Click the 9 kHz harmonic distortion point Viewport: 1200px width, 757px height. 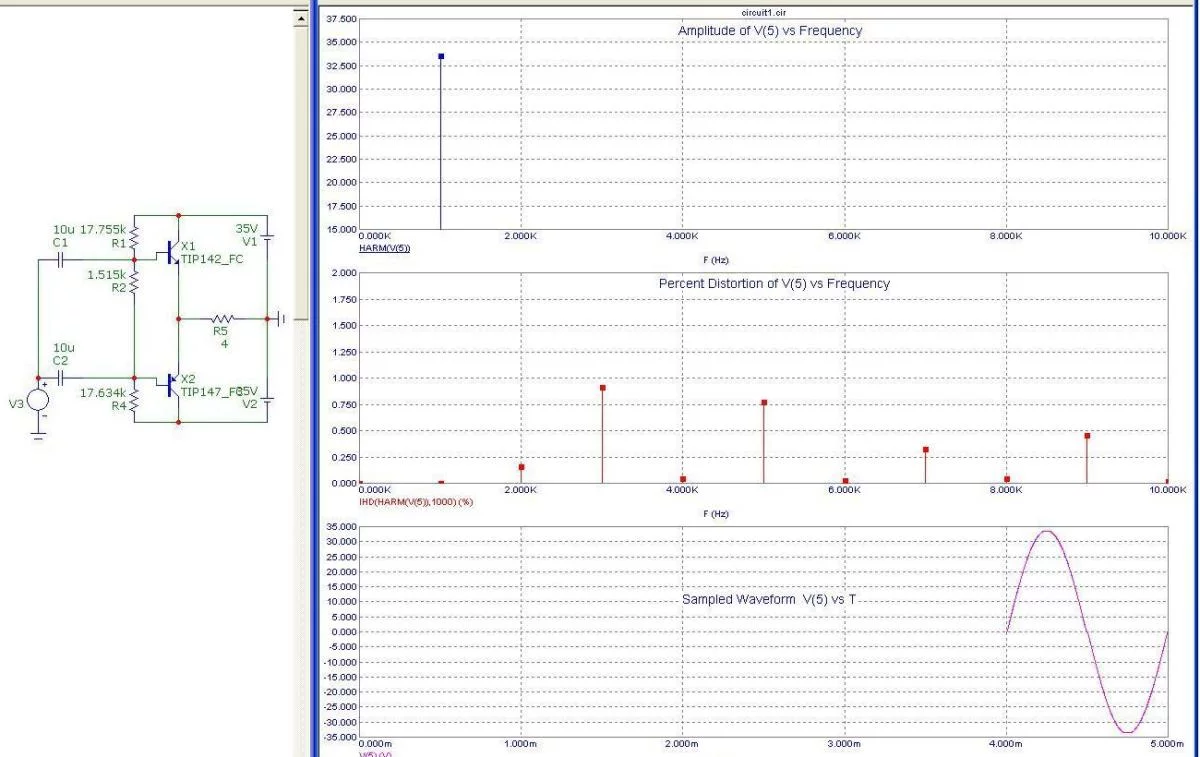(1087, 435)
